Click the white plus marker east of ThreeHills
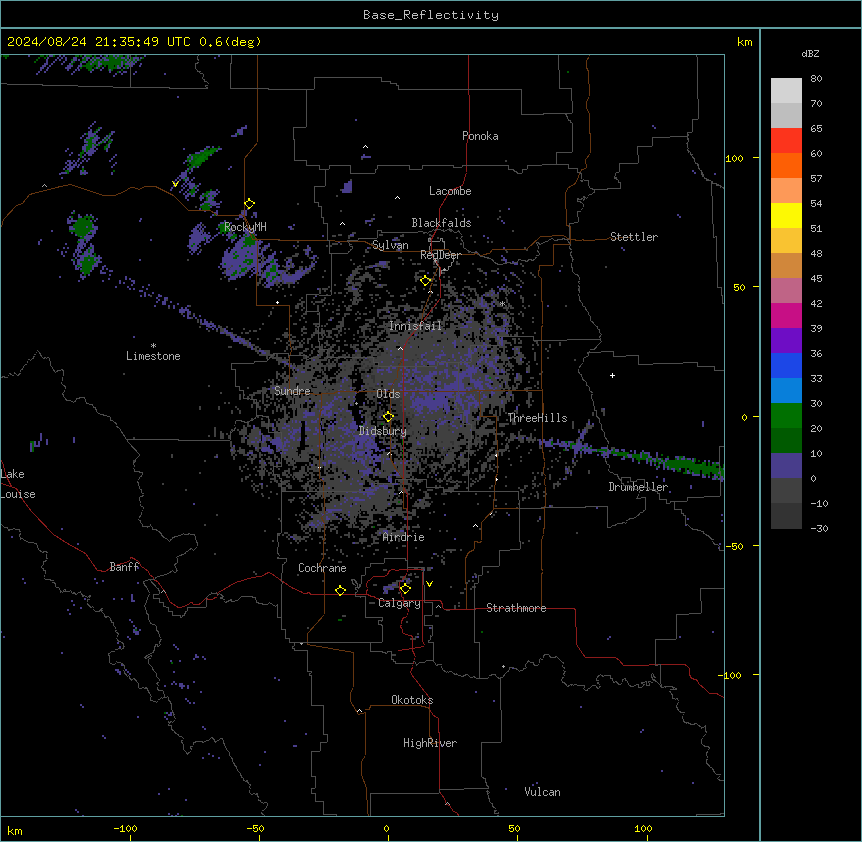Image resolution: width=862 pixels, height=842 pixels. point(612,375)
